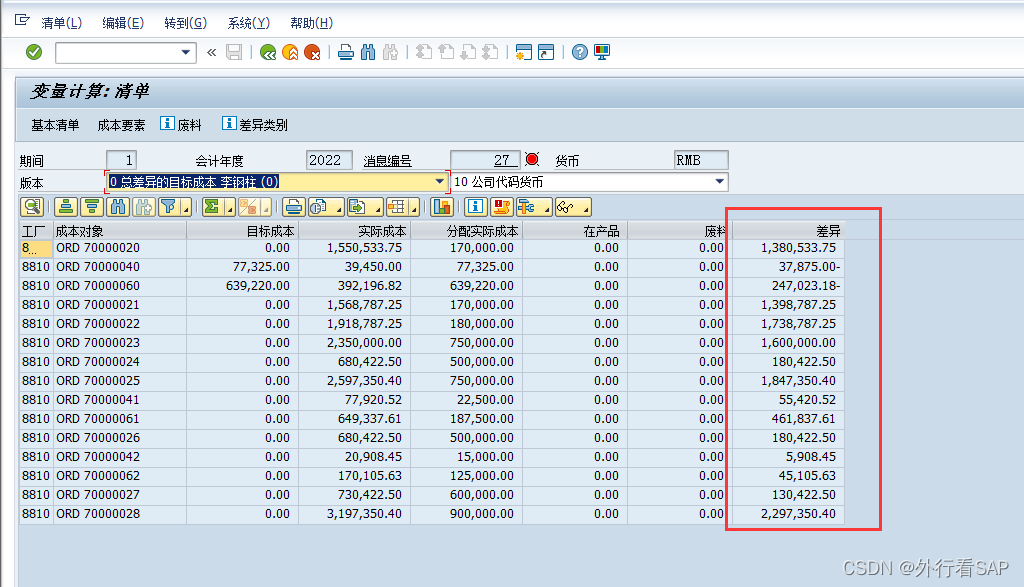1024x587 pixels.
Task: Click the Help question mark icon
Action: coord(580,52)
